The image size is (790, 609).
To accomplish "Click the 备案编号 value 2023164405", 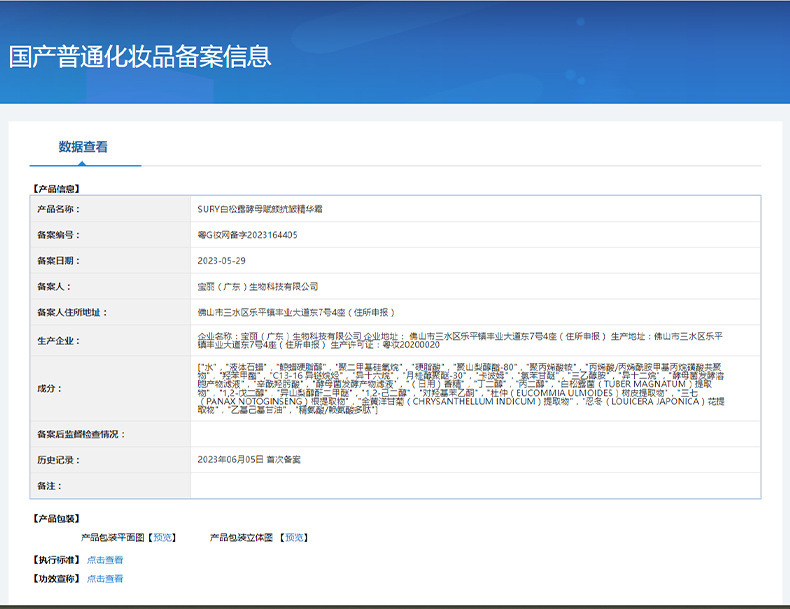I will click(247, 235).
